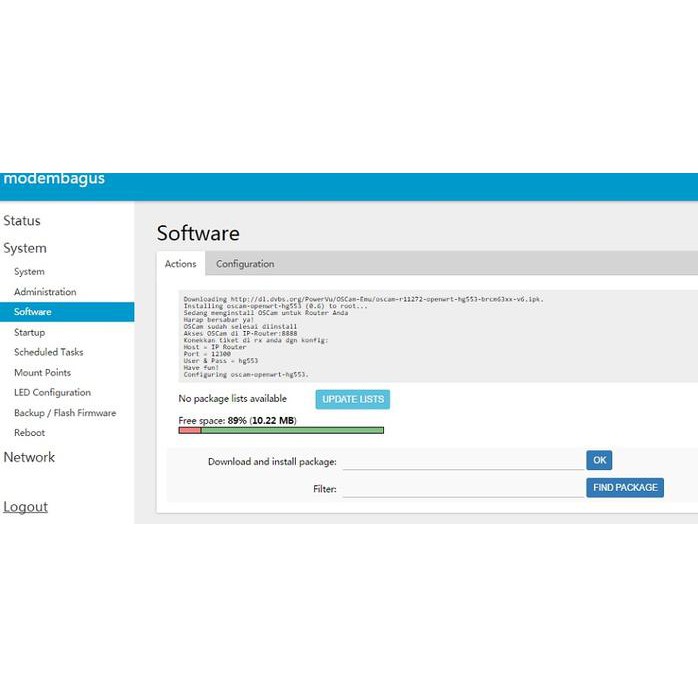Expand the Status menu section
This screenshot has width=698, height=698.
click(x=22, y=221)
